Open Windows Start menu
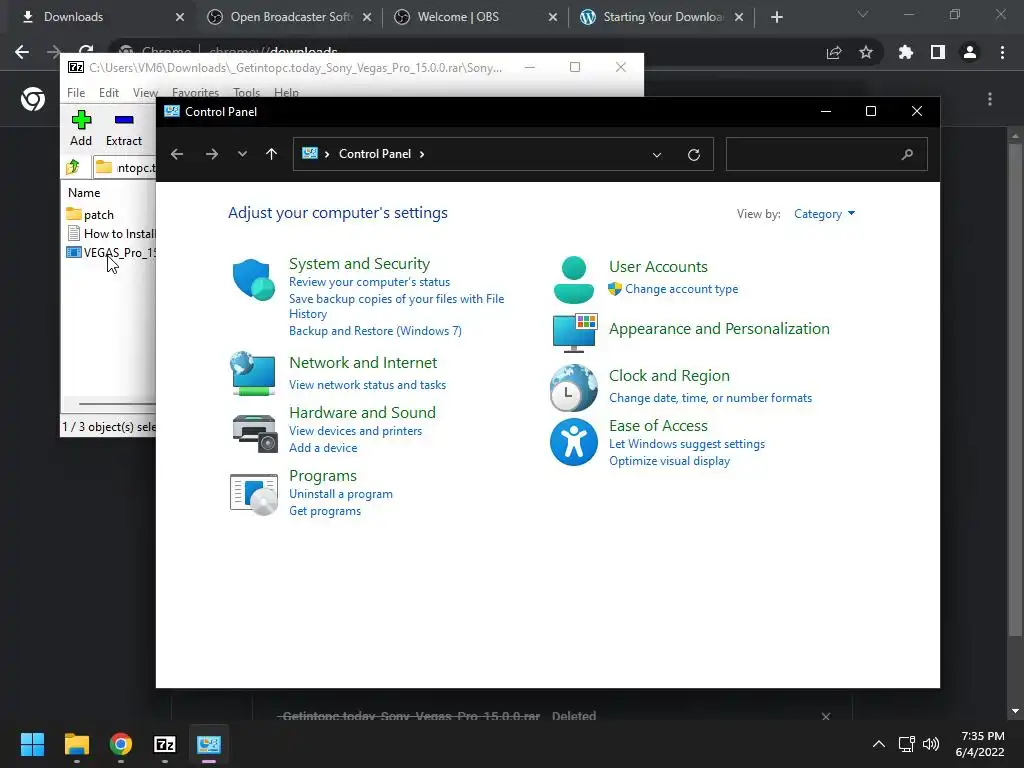This screenshot has height=768, width=1024. (32, 744)
